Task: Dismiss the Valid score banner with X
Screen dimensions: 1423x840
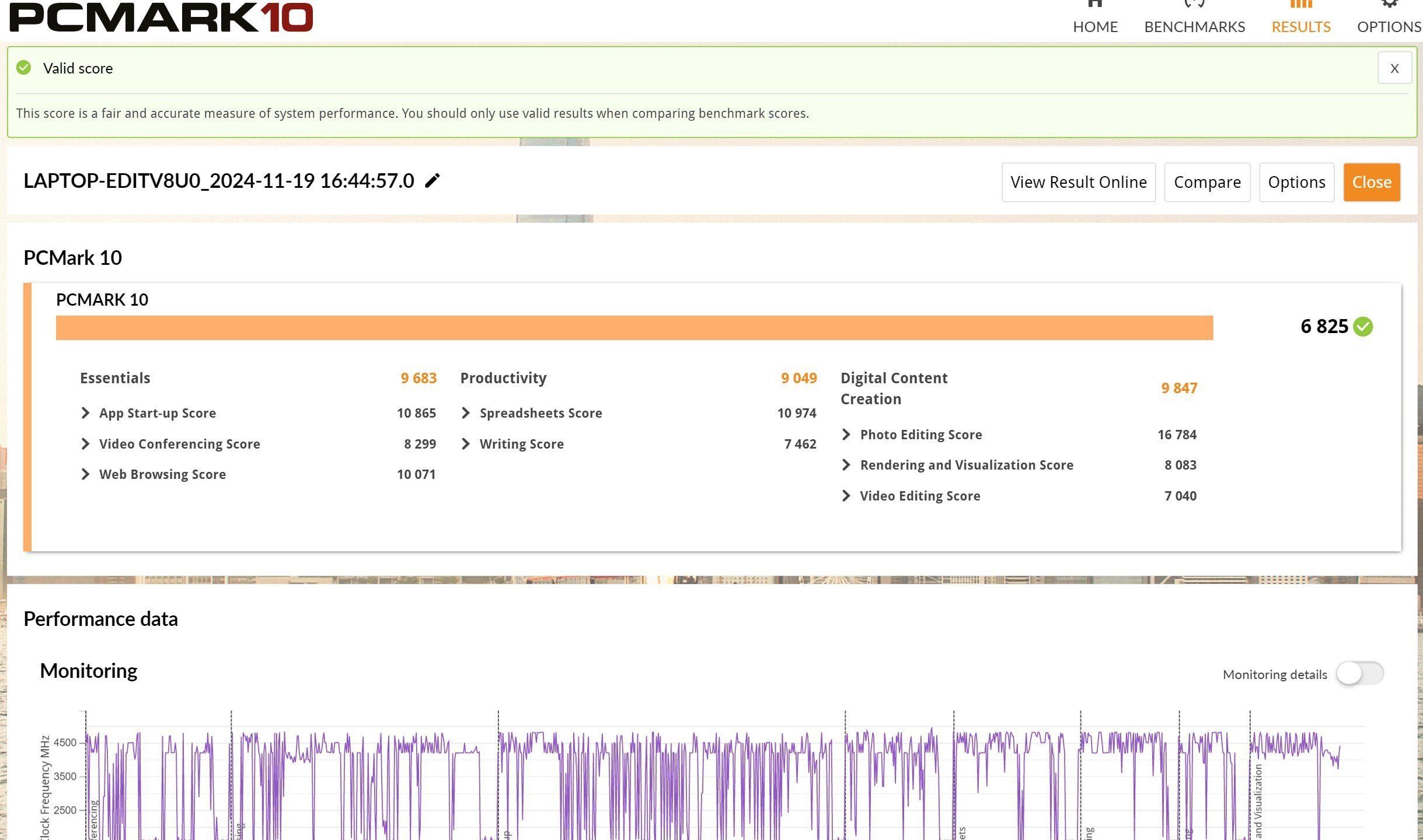Action: (1394, 68)
